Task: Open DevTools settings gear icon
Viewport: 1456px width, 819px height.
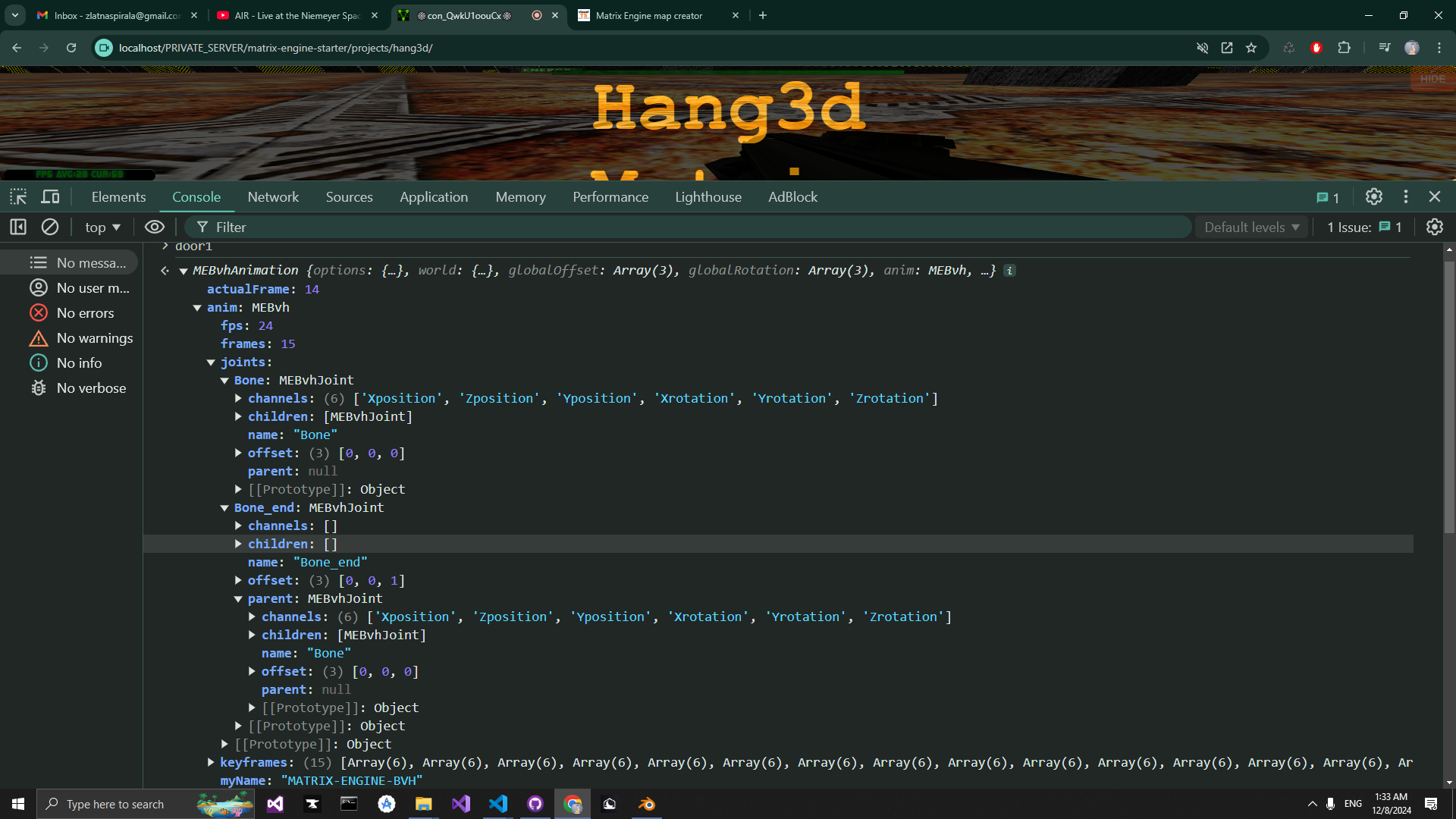Action: pyautogui.click(x=1373, y=197)
